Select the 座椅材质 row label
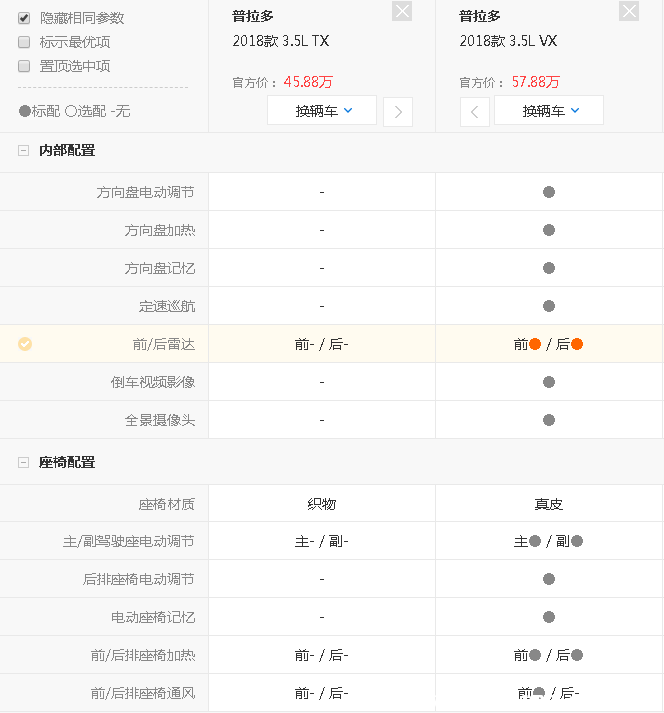 [167, 504]
